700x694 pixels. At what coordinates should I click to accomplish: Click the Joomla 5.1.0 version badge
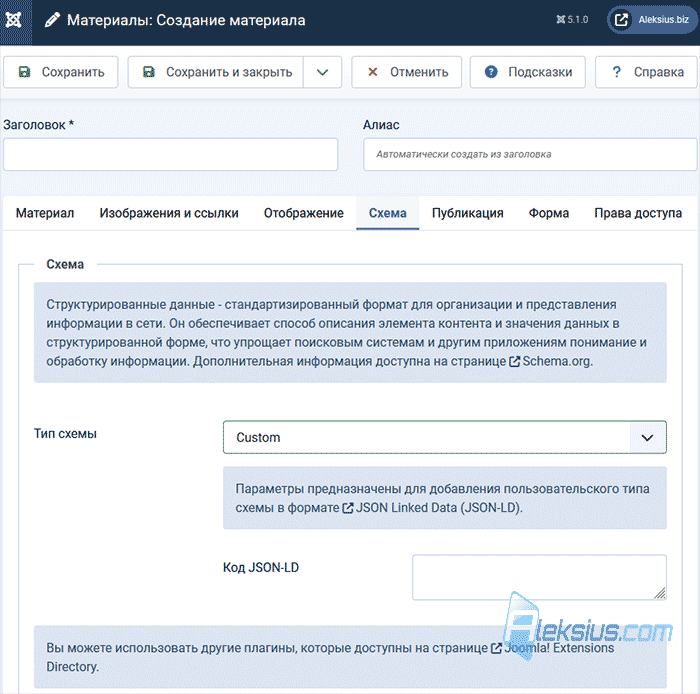(572, 20)
